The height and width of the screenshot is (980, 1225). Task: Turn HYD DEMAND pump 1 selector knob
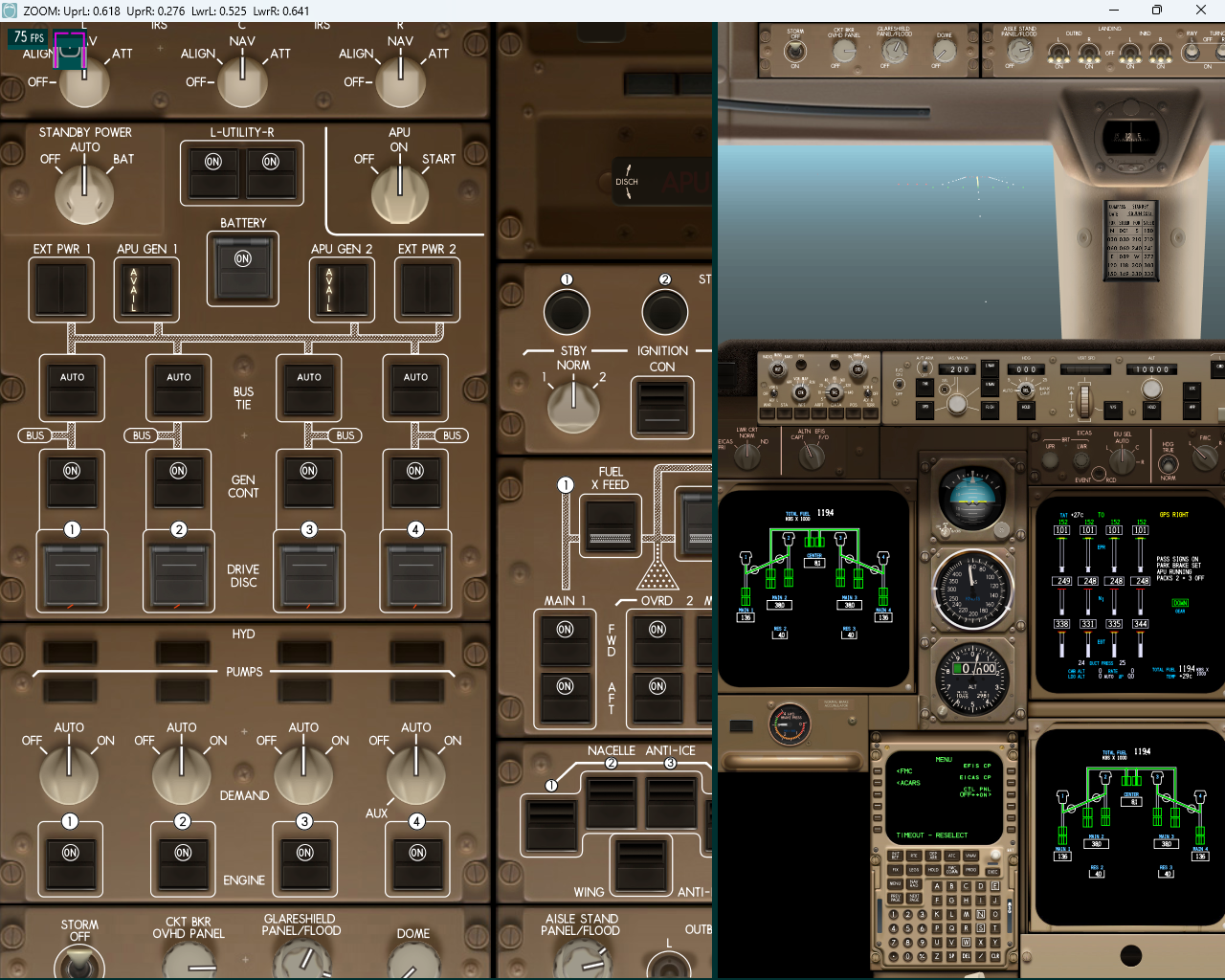[69, 773]
